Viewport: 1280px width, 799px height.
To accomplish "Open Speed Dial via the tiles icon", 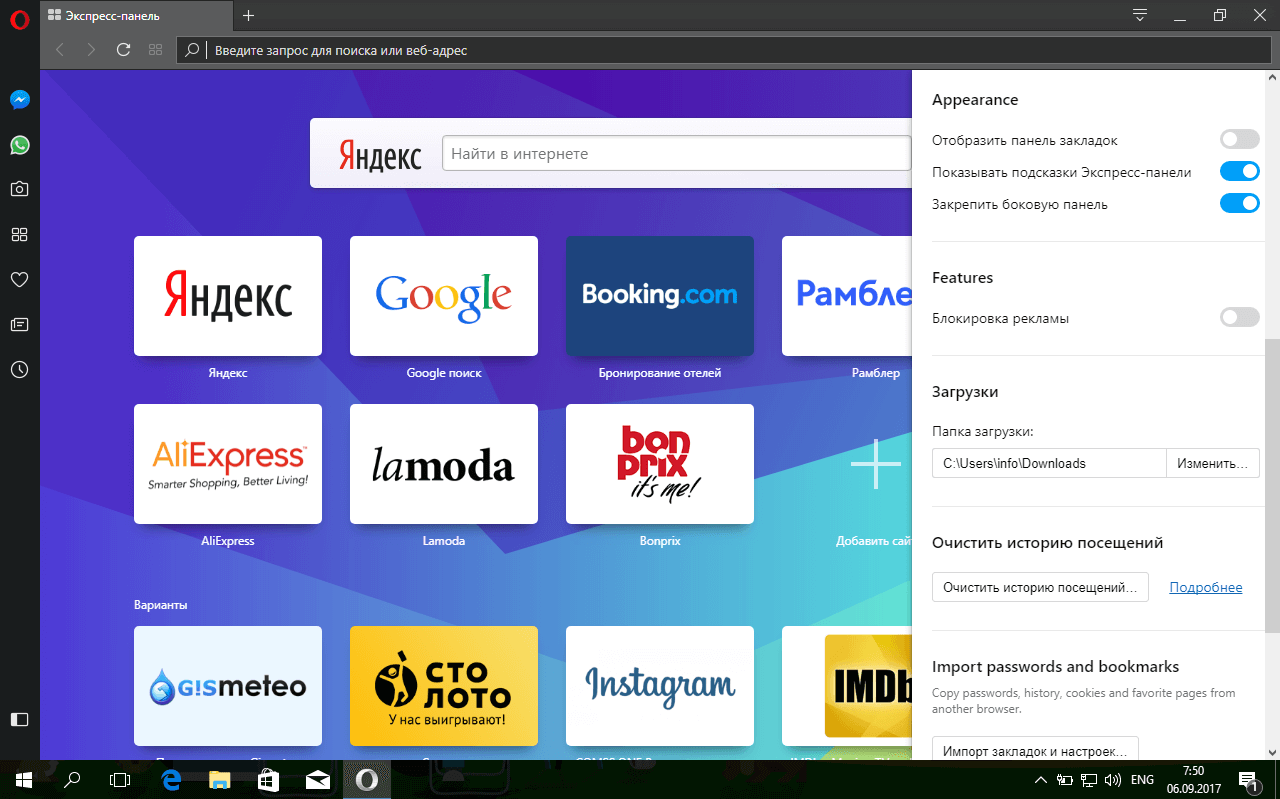I will coord(19,234).
